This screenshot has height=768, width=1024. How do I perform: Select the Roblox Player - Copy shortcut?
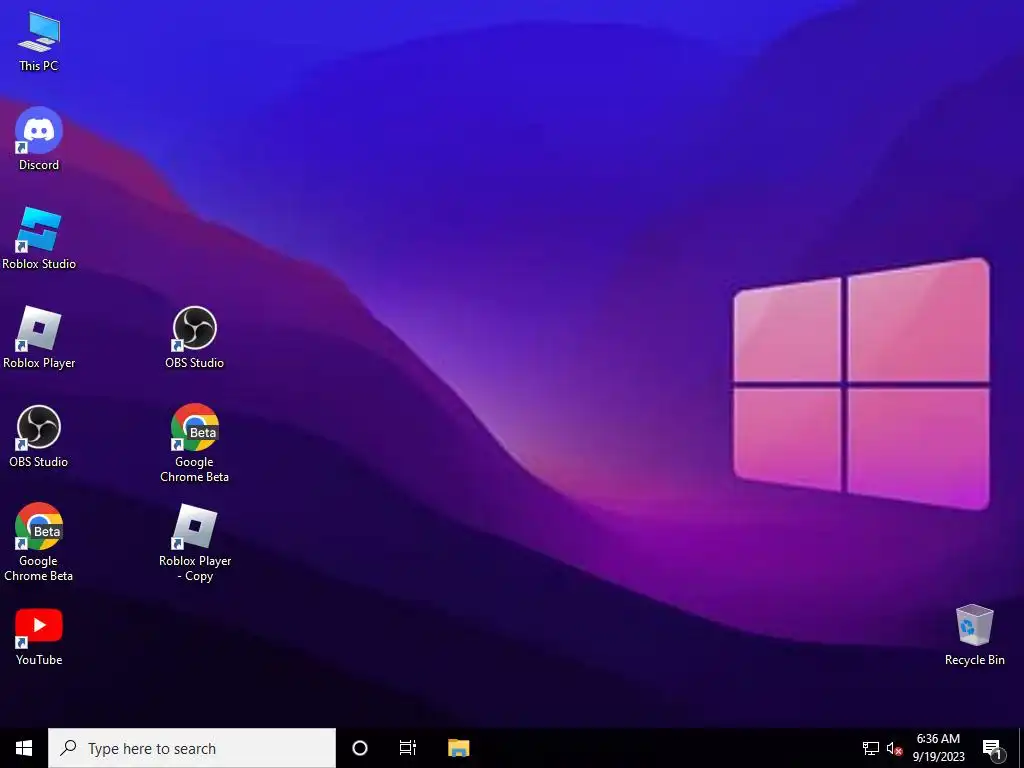[x=195, y=542]
